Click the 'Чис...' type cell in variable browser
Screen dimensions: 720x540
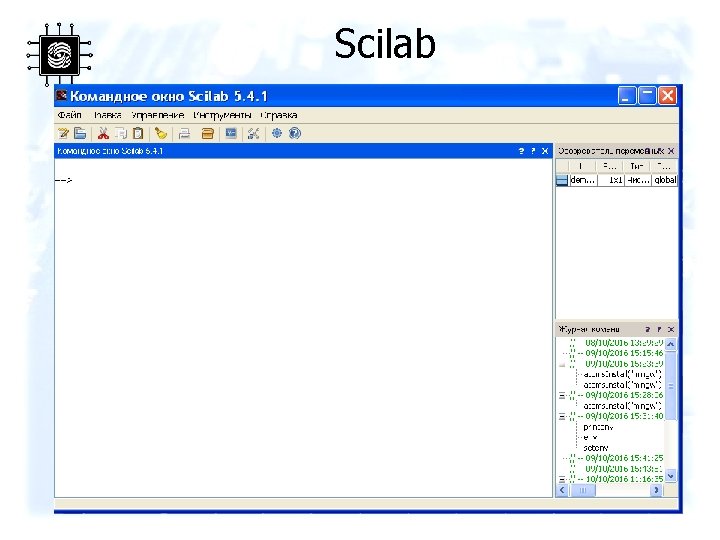[638, 180]
